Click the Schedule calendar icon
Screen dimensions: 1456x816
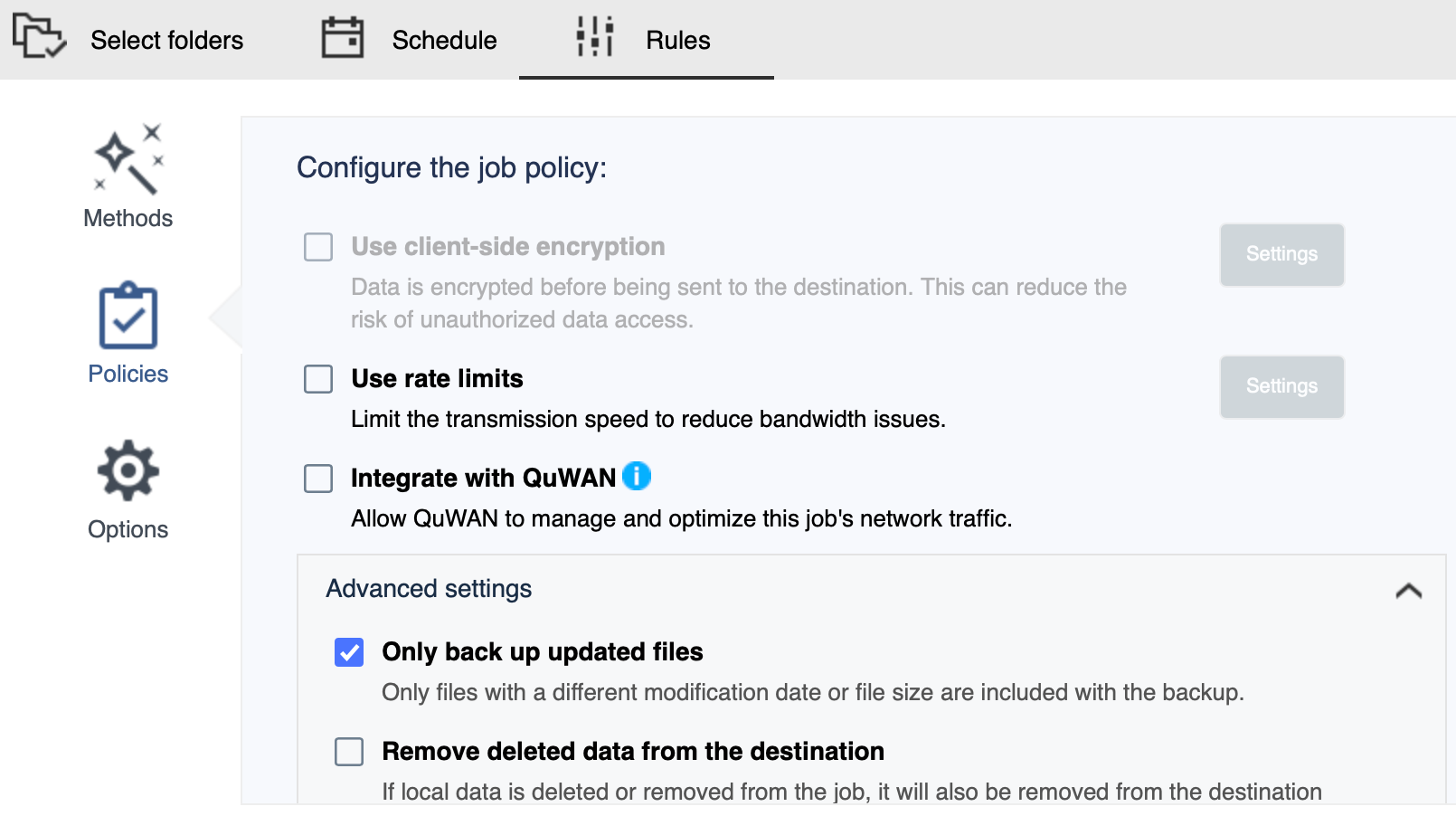coord(343,38)
